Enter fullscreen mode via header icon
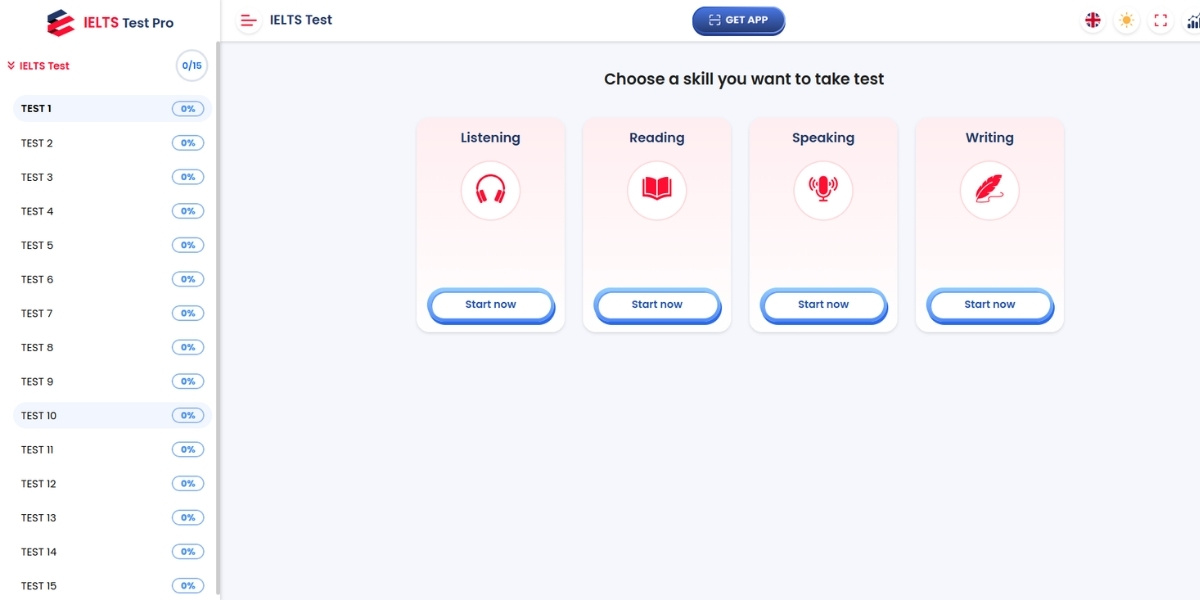The image size is (1200, 600). [1160, 20]
